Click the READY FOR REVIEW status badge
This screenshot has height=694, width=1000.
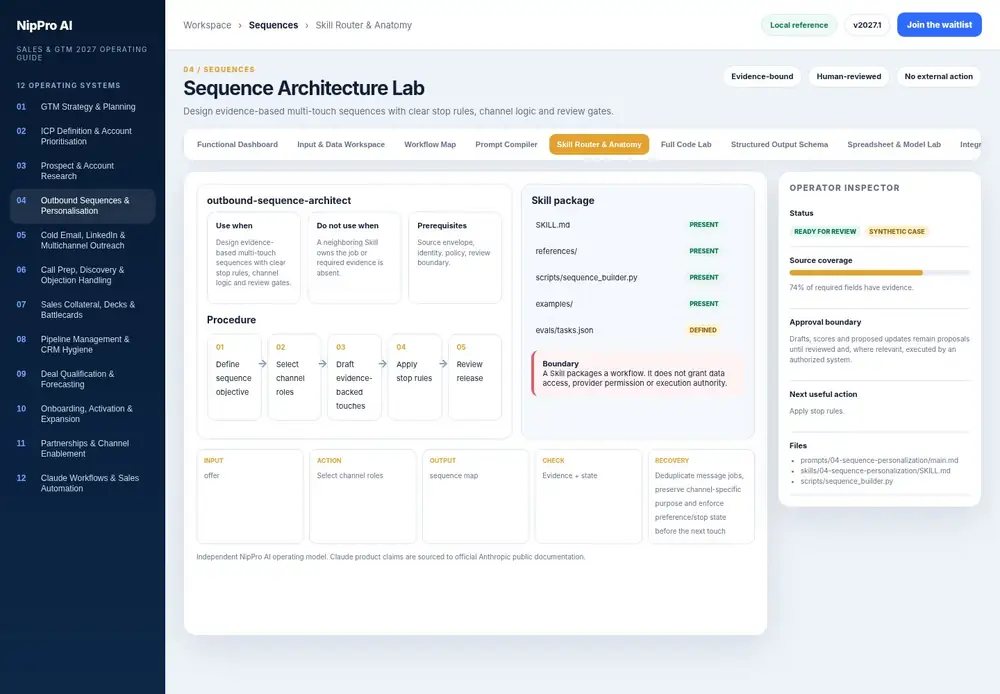[825, 232]
